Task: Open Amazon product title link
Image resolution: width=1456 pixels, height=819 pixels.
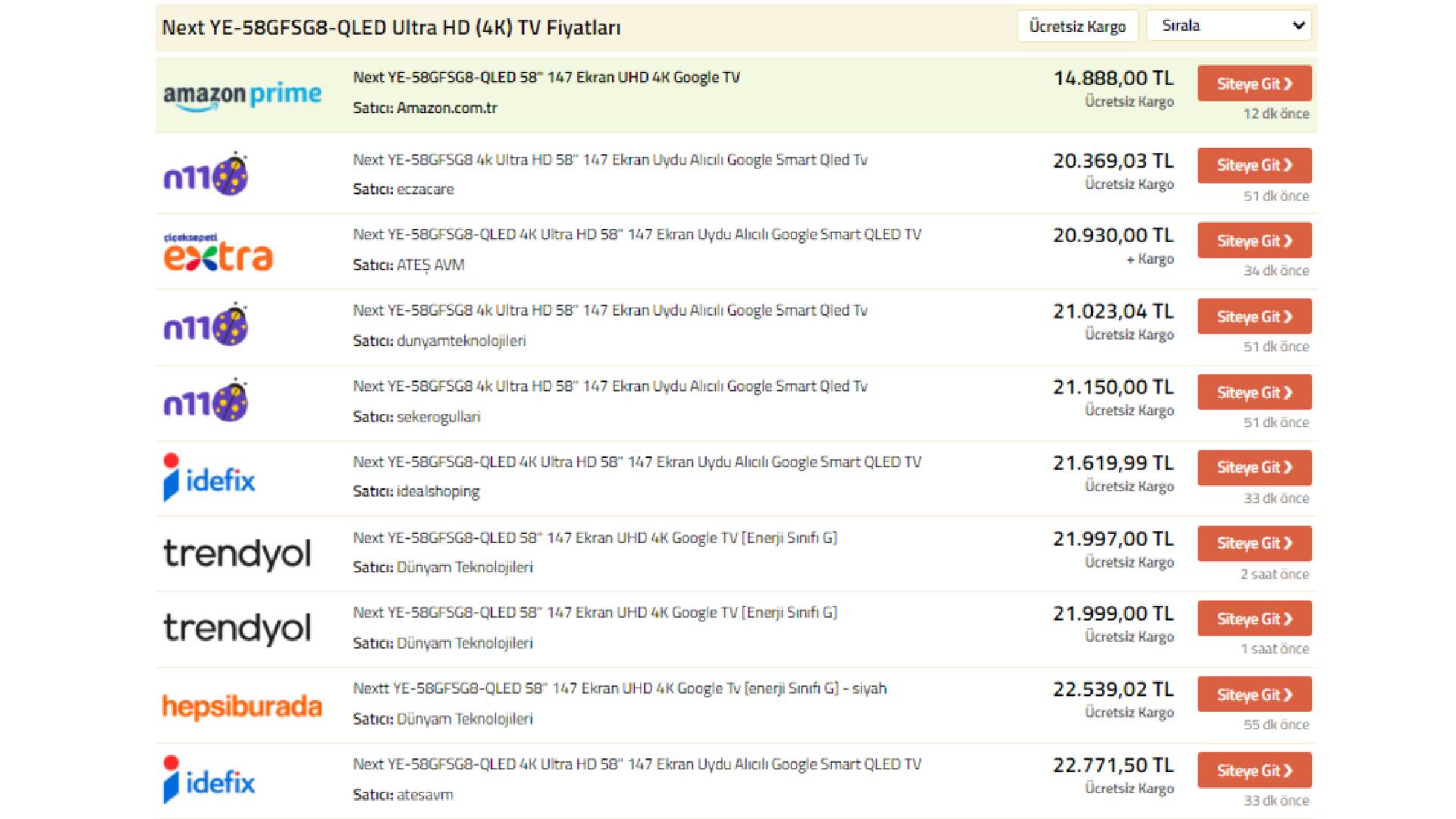Action: click(x=546, y=77)
